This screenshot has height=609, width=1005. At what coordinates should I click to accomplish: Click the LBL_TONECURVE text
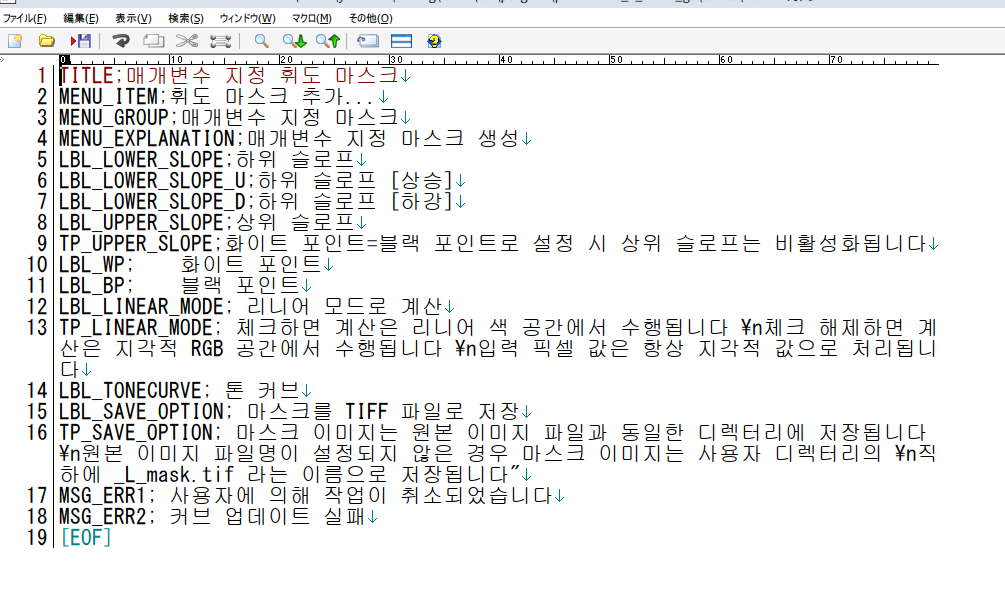tap(130, 392)
